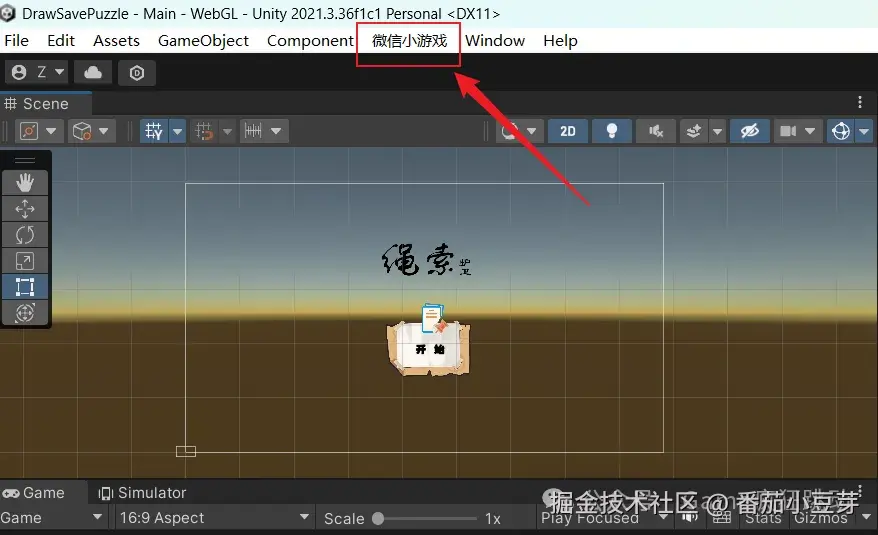Toggle the tool handle pivot position icon

[x=29, y=131]
